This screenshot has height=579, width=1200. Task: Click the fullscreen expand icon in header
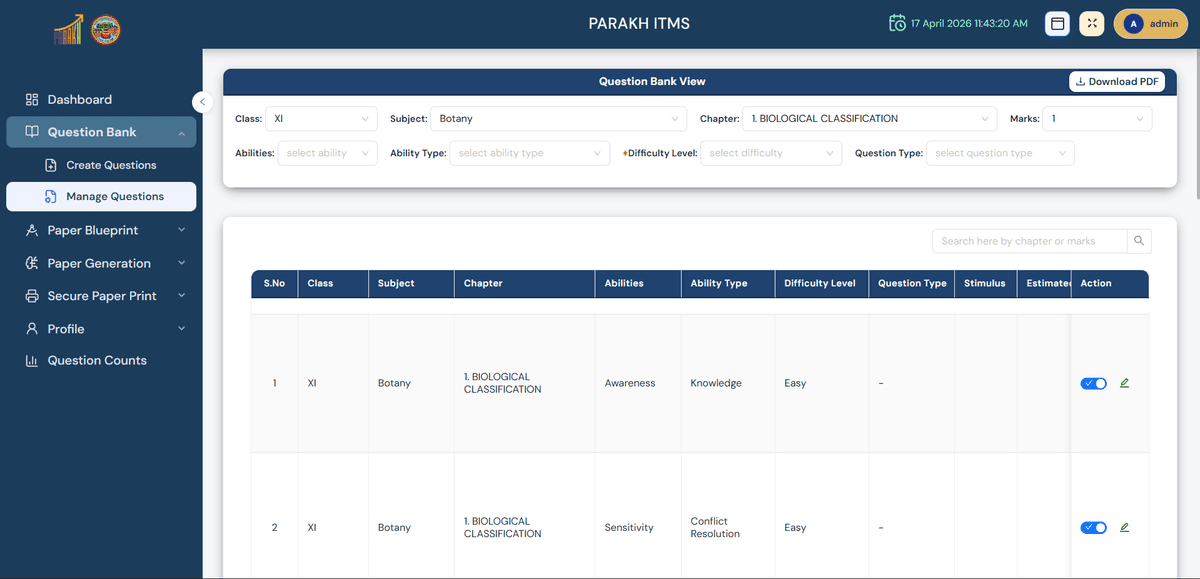click(1092, 23)
